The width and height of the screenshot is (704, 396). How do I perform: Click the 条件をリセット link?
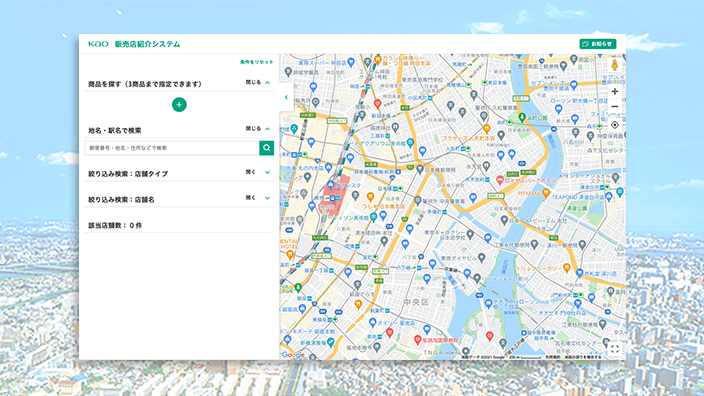click(x=256, y=62)
